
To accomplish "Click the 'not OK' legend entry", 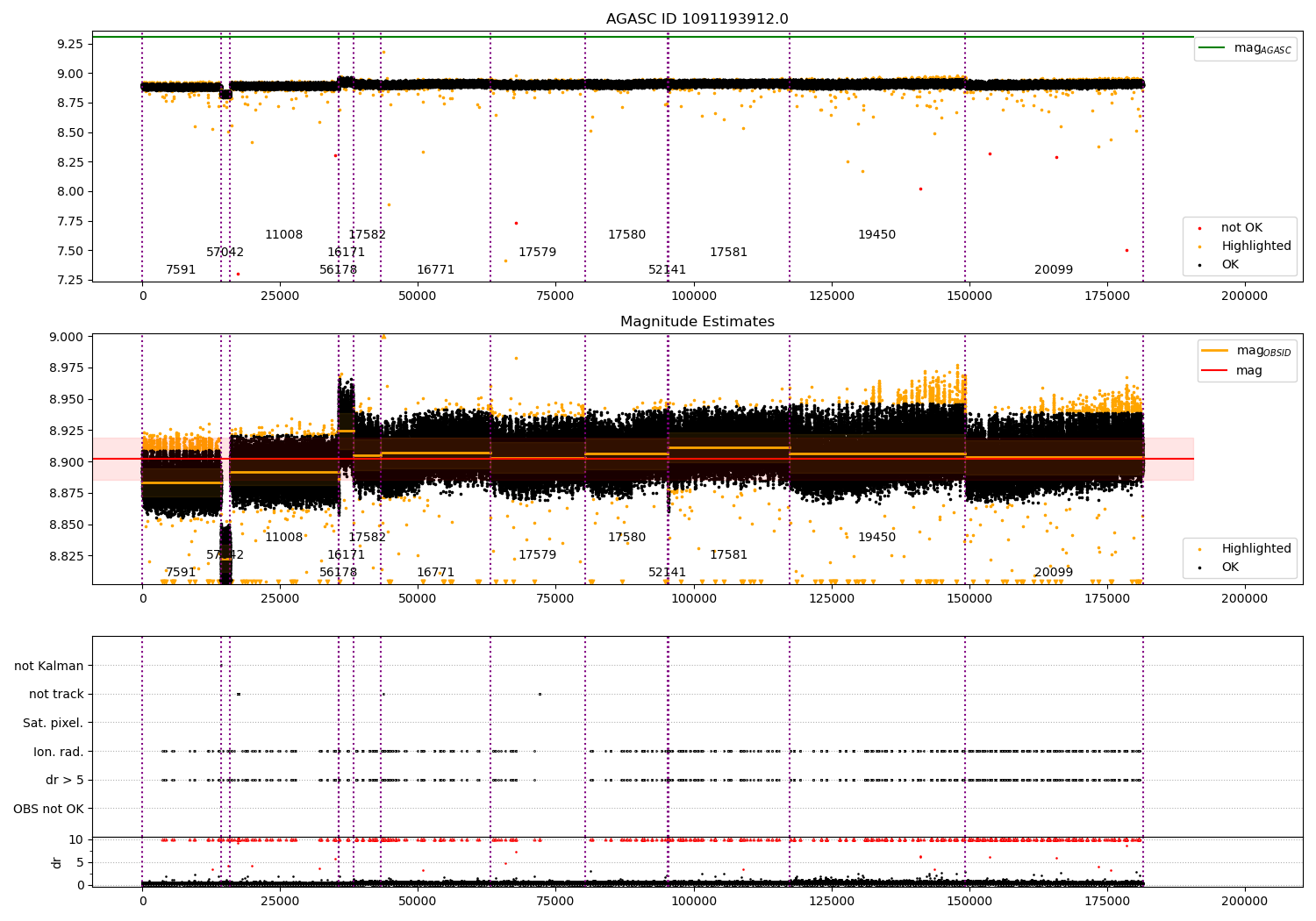I will [1241, 227].
